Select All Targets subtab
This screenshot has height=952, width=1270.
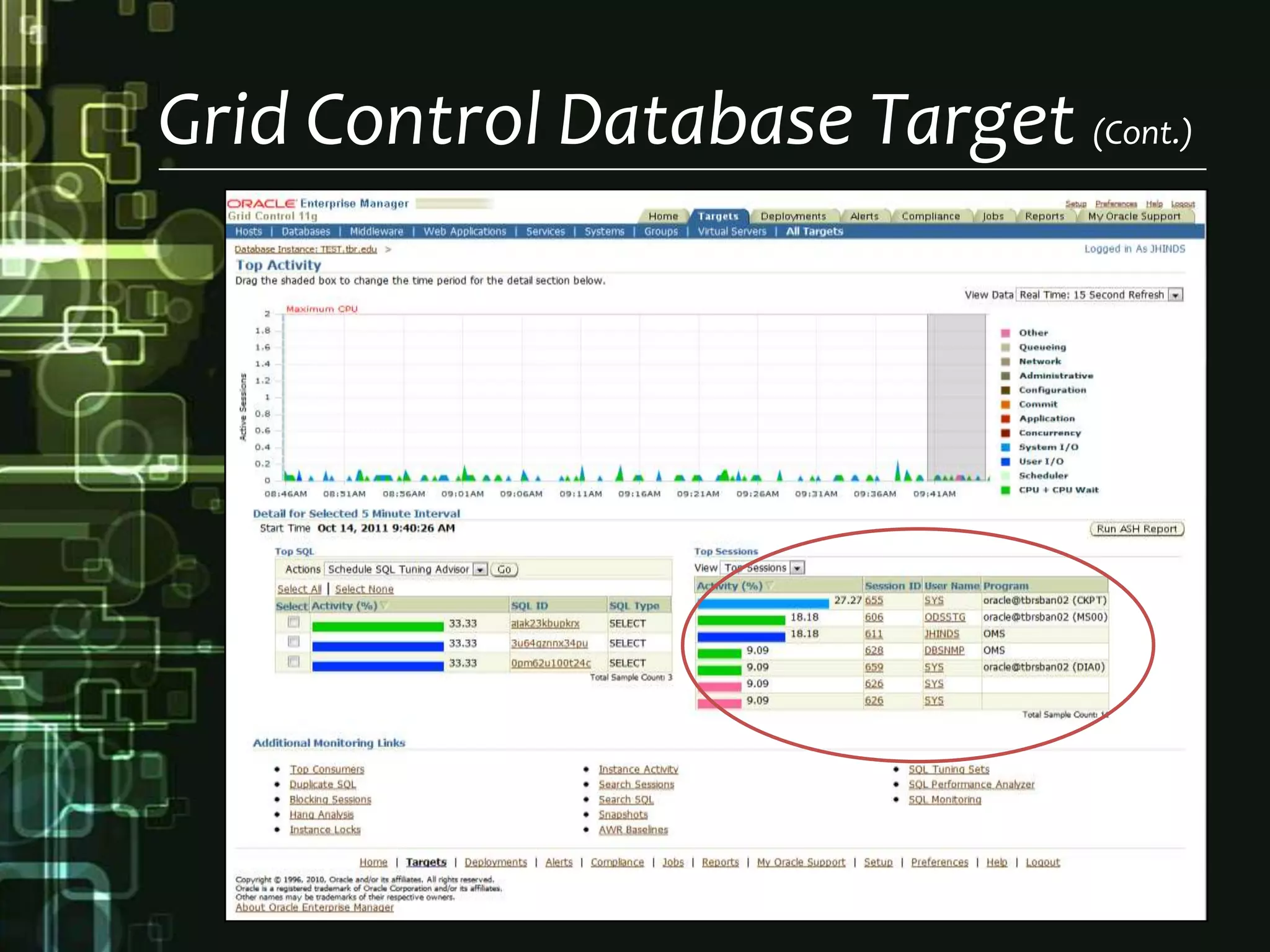coord(815,231)
